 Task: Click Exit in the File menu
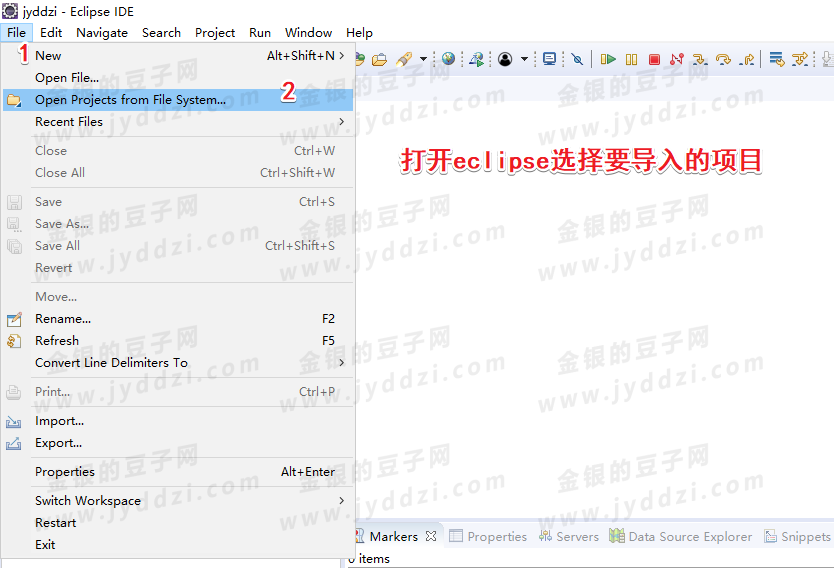coord(178,545)
